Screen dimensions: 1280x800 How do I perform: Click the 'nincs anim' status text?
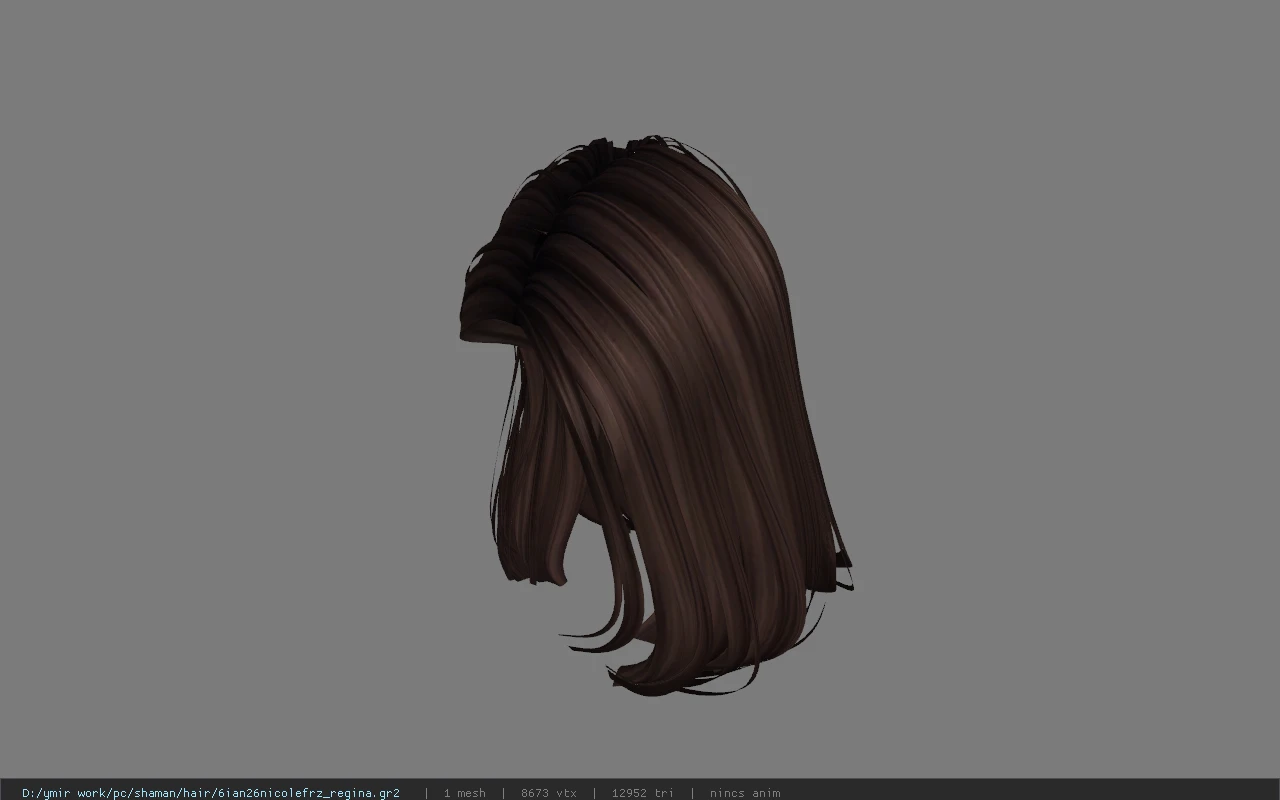coord(745,793)
